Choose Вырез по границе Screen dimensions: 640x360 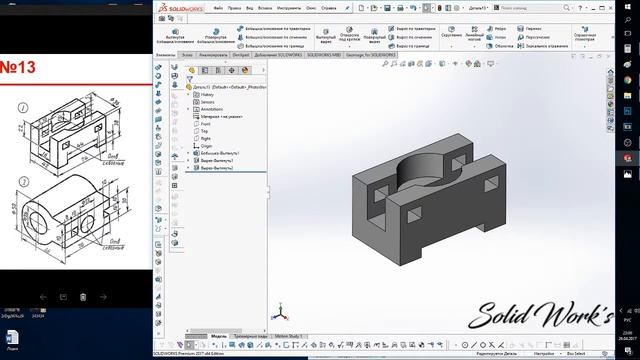[x=409, y=46]
